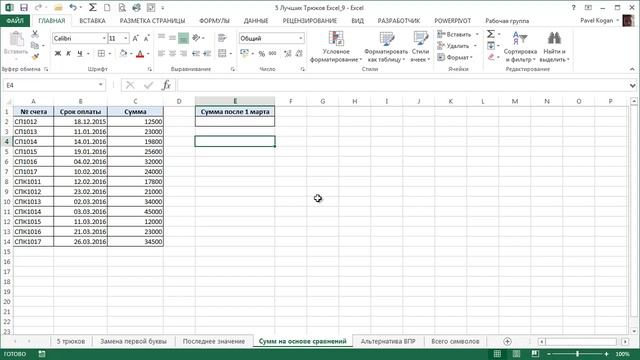The width and height of the screenshot is (640, 360).
Task: Open Cell Styles (Стили ячеек) gallery
Action: tap(420, 47)
